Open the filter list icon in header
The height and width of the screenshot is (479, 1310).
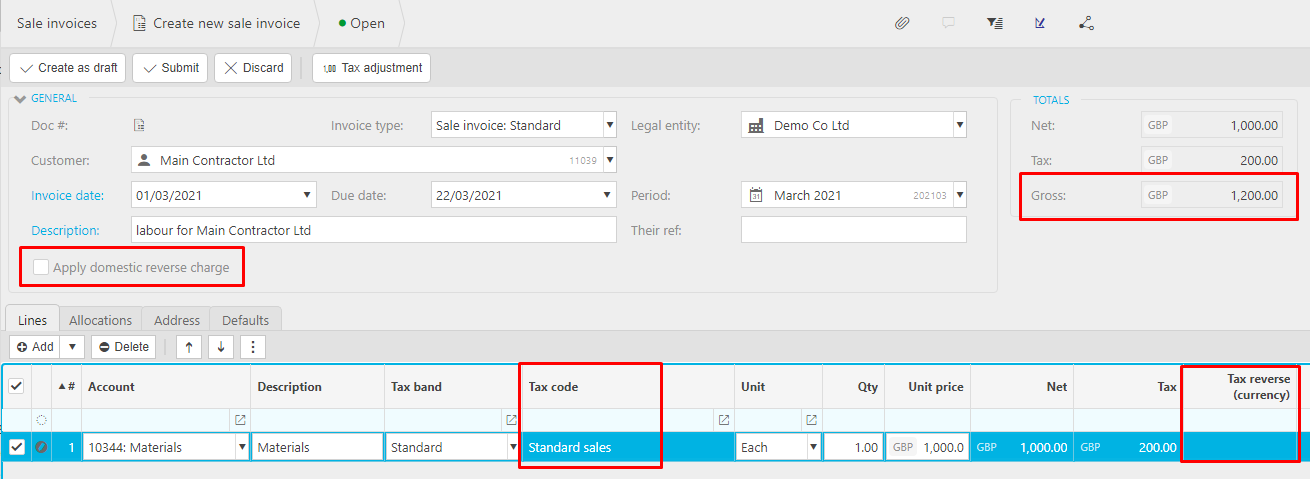[x=994, y=23]
